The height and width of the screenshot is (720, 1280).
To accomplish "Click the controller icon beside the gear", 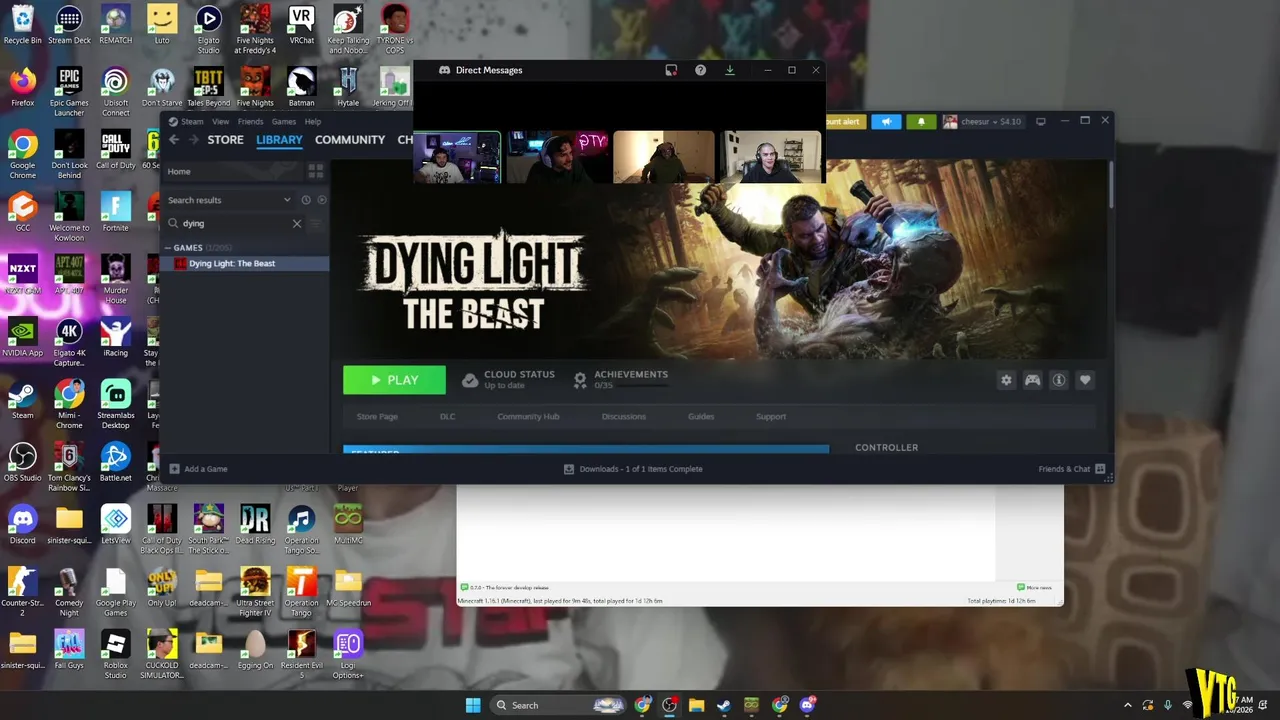I will 1032,380.
